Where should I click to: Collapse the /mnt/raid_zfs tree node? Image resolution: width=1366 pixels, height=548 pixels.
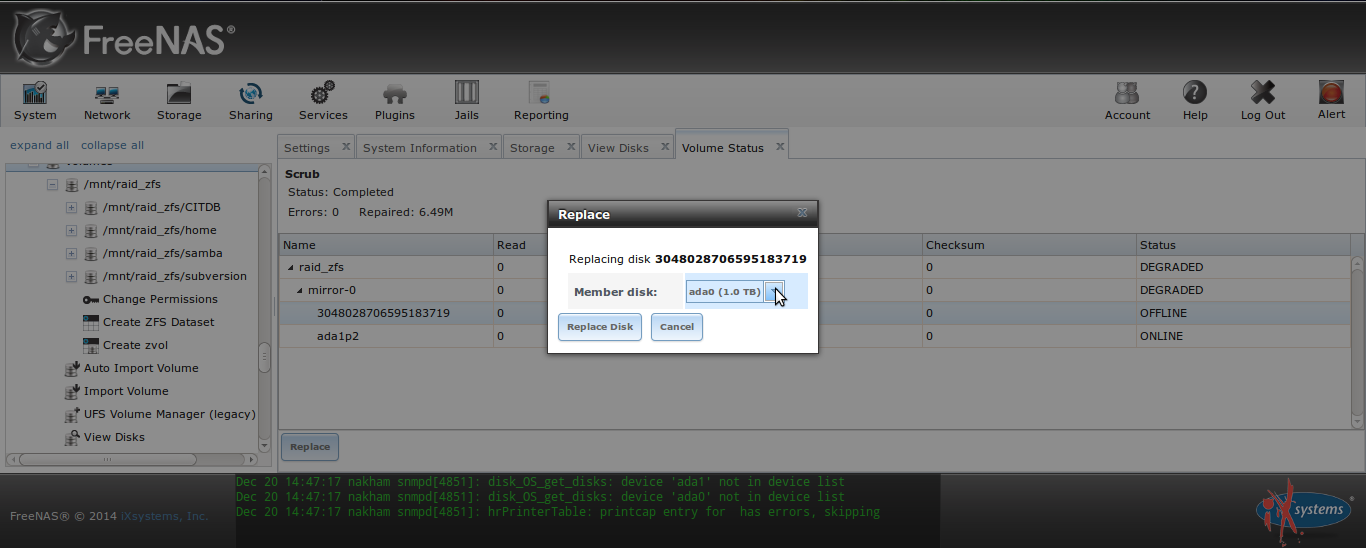52,184
